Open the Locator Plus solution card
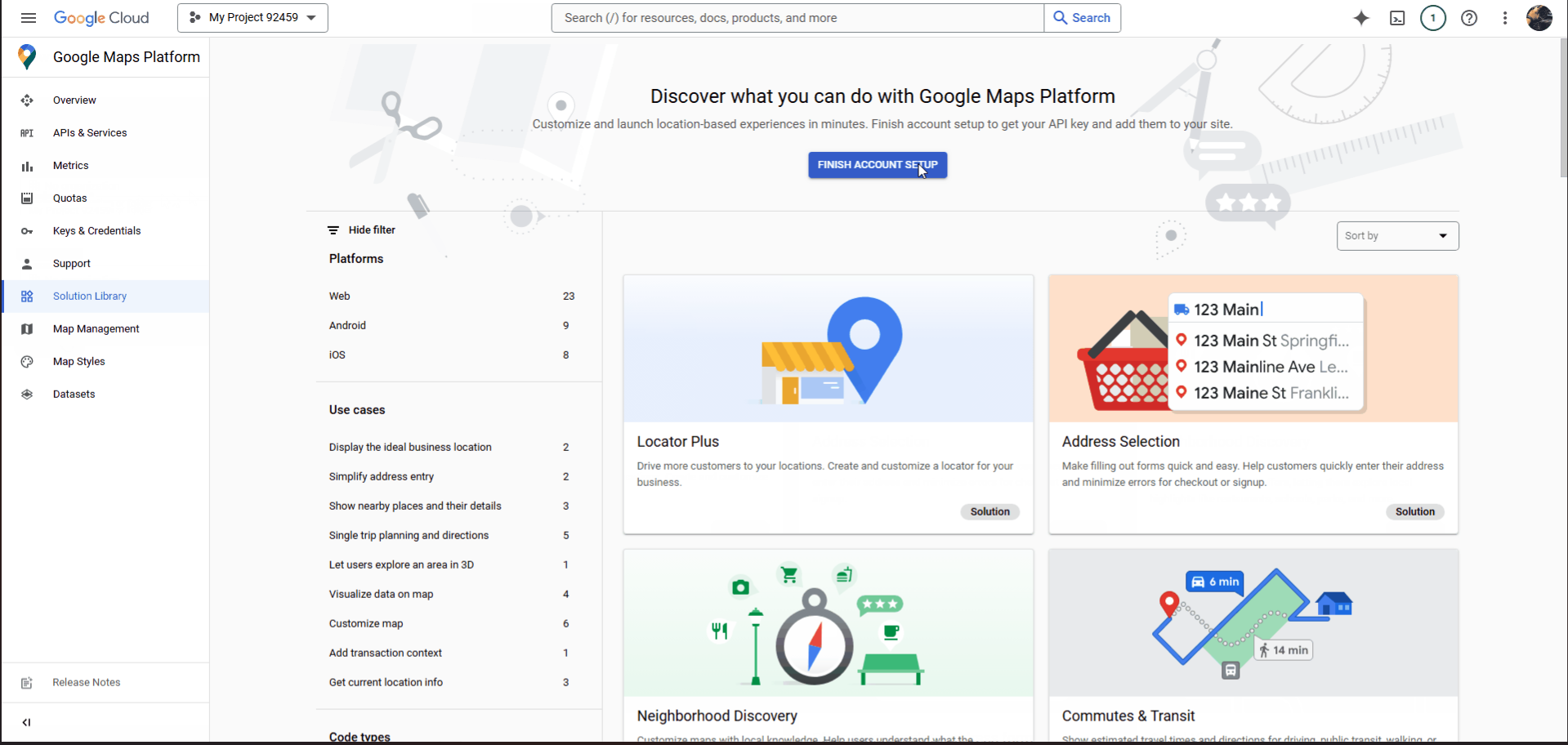 [828, 404]
